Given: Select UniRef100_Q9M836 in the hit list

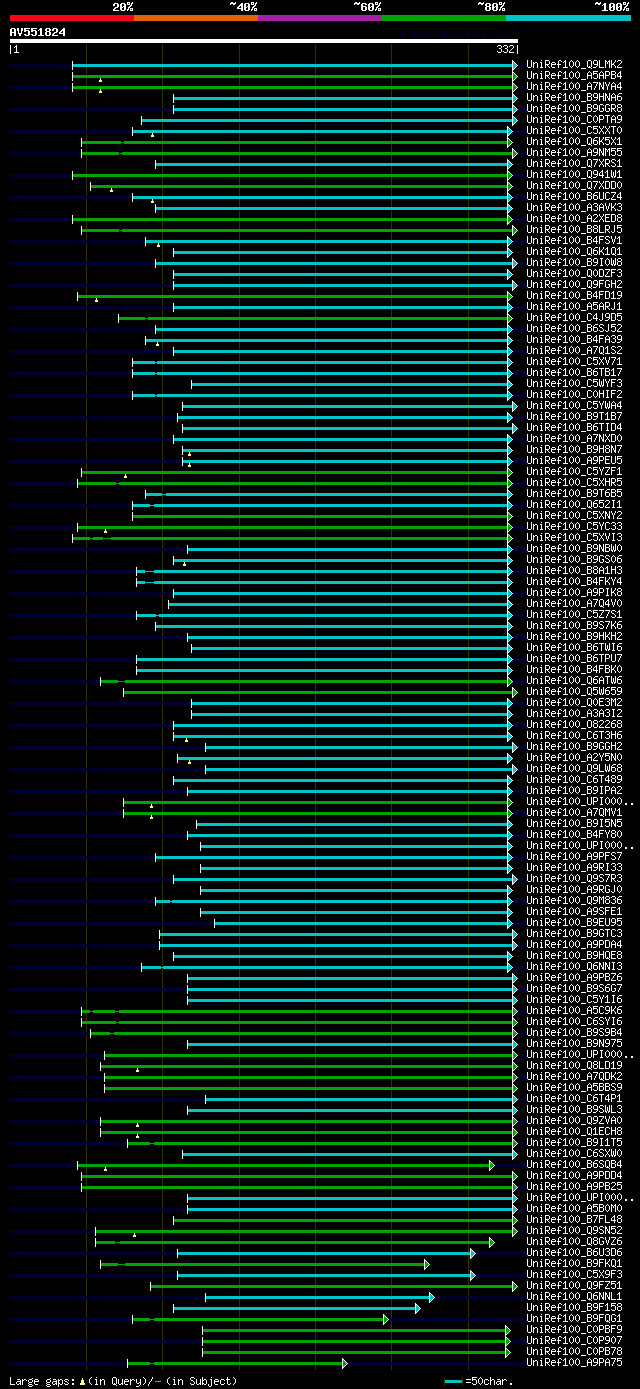Looking at the screenshot, I should click(x=574, y=900).
